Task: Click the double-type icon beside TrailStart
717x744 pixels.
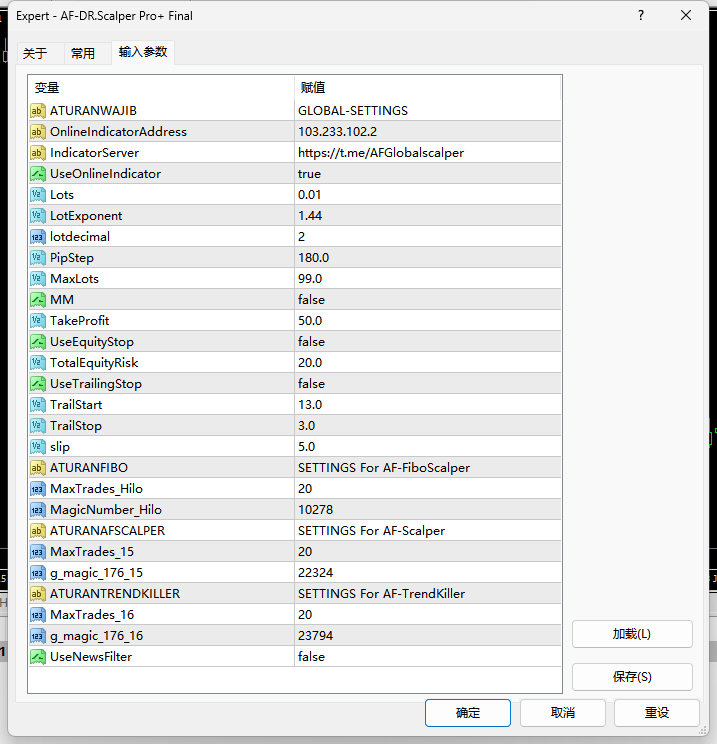Action: coord(38,405)
